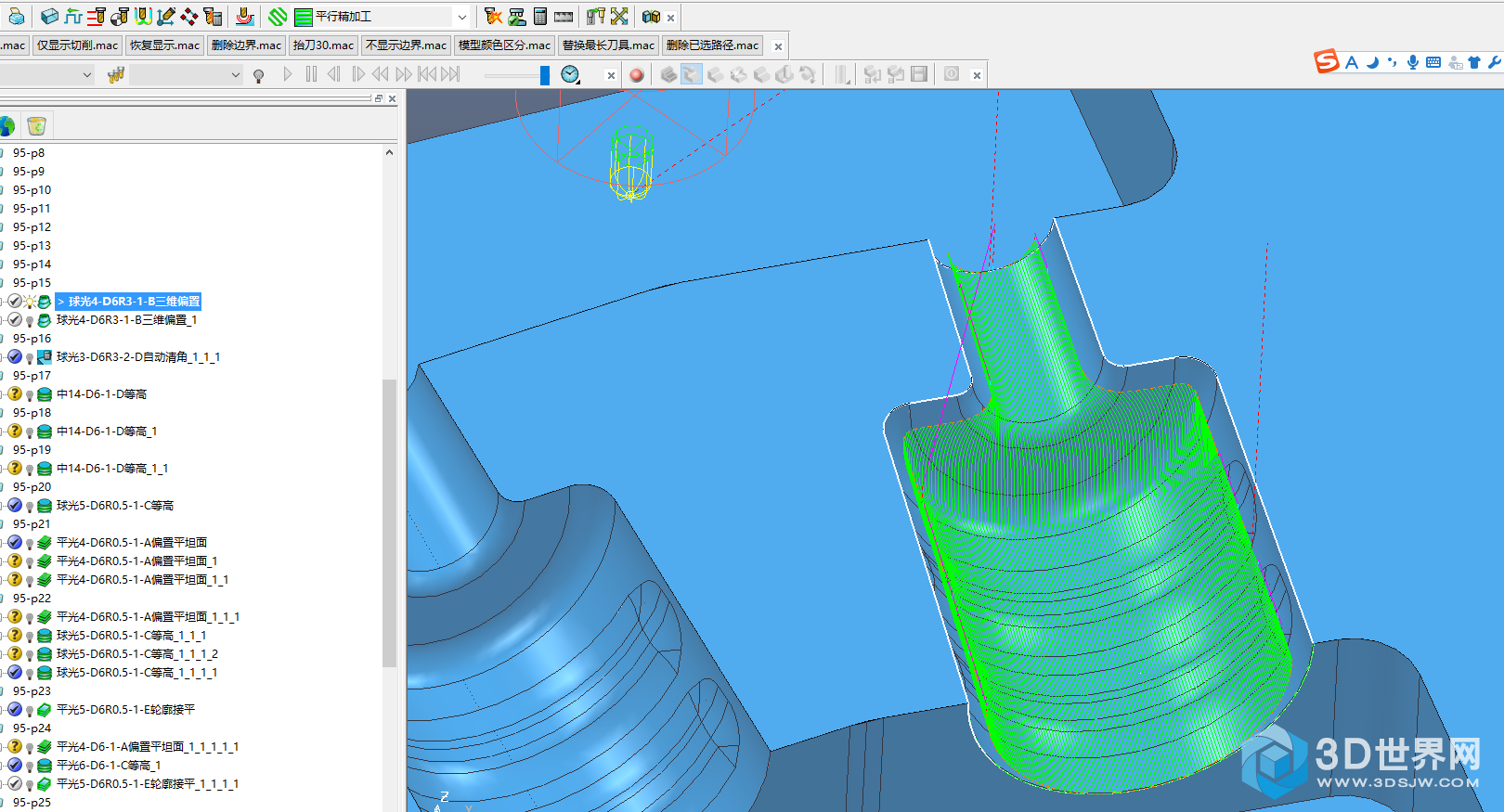
Task: Open the tool selector dropdown in simulation bar
Action: point(235,75)
